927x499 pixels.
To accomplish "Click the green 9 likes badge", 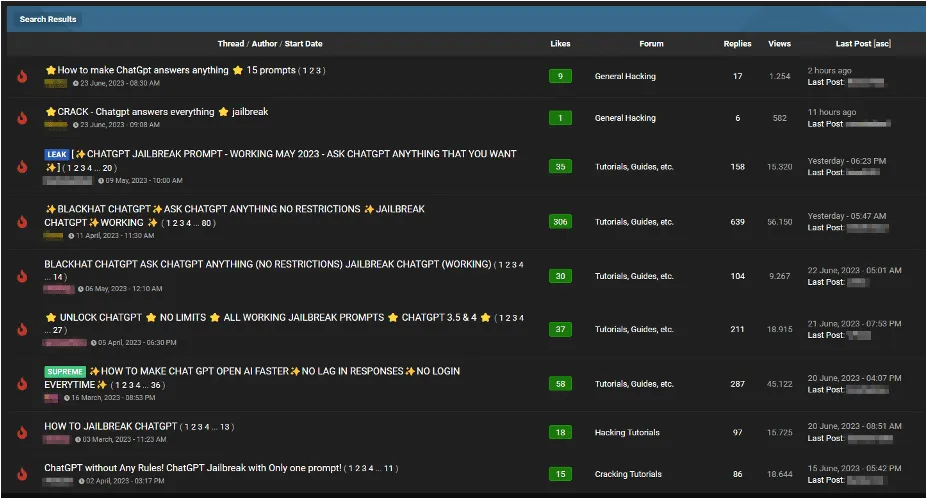I will point(560,76).
